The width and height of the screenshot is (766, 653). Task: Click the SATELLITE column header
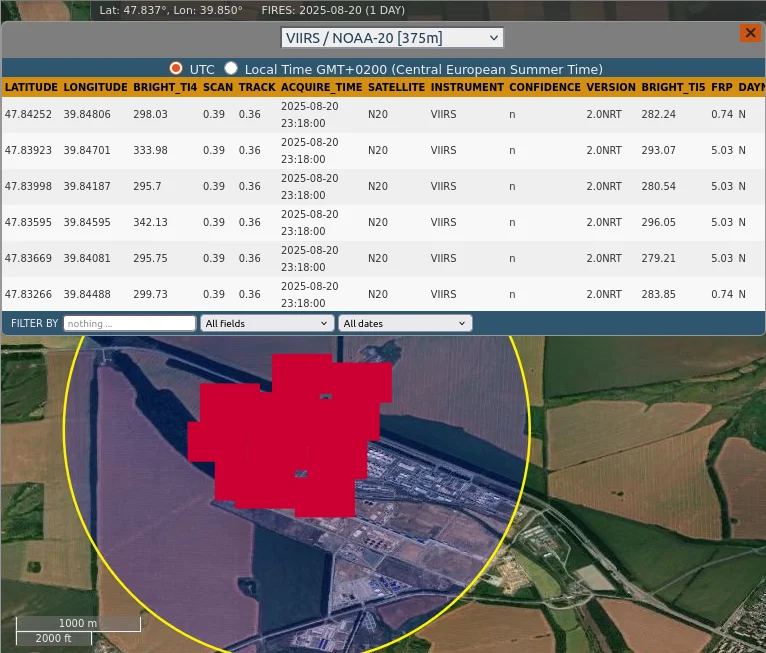click(x=395, y=87)
